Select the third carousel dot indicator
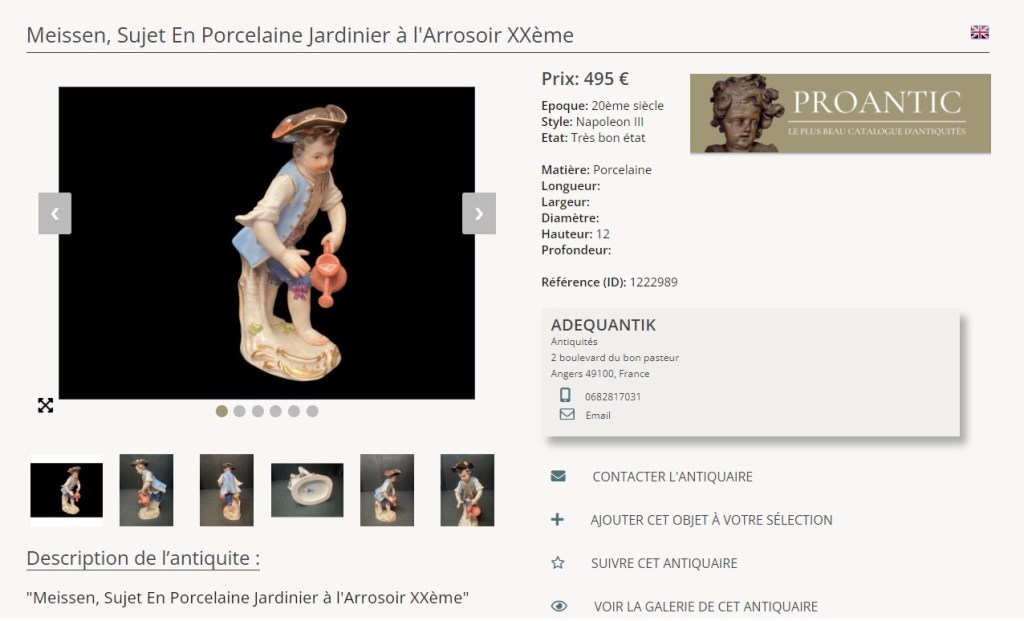The height and width of the screenshot is (621, 1024). pos(258,411)
